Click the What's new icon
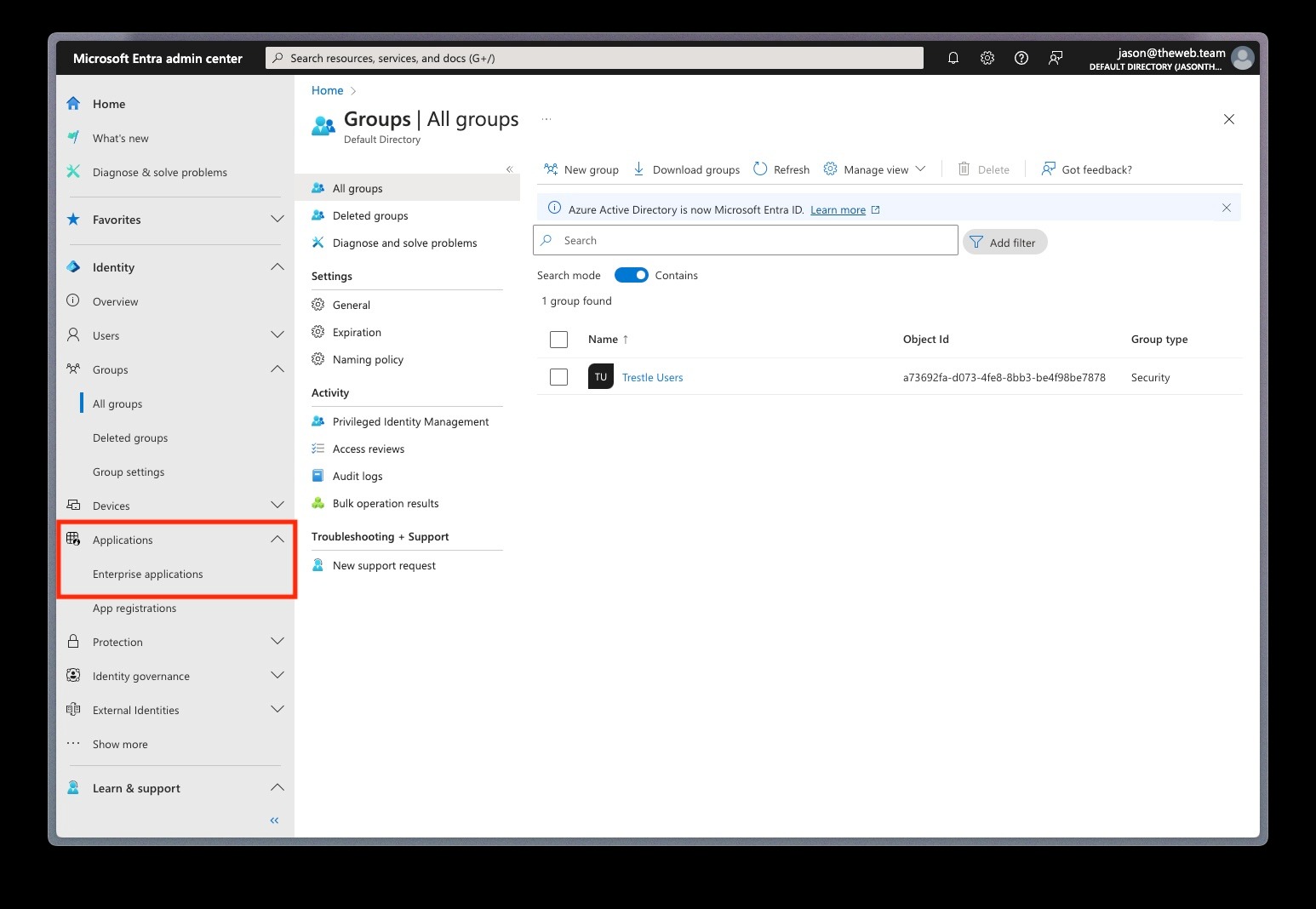Image resolution: width=1316 pixels, height=909 pixels. pos(73,138)
